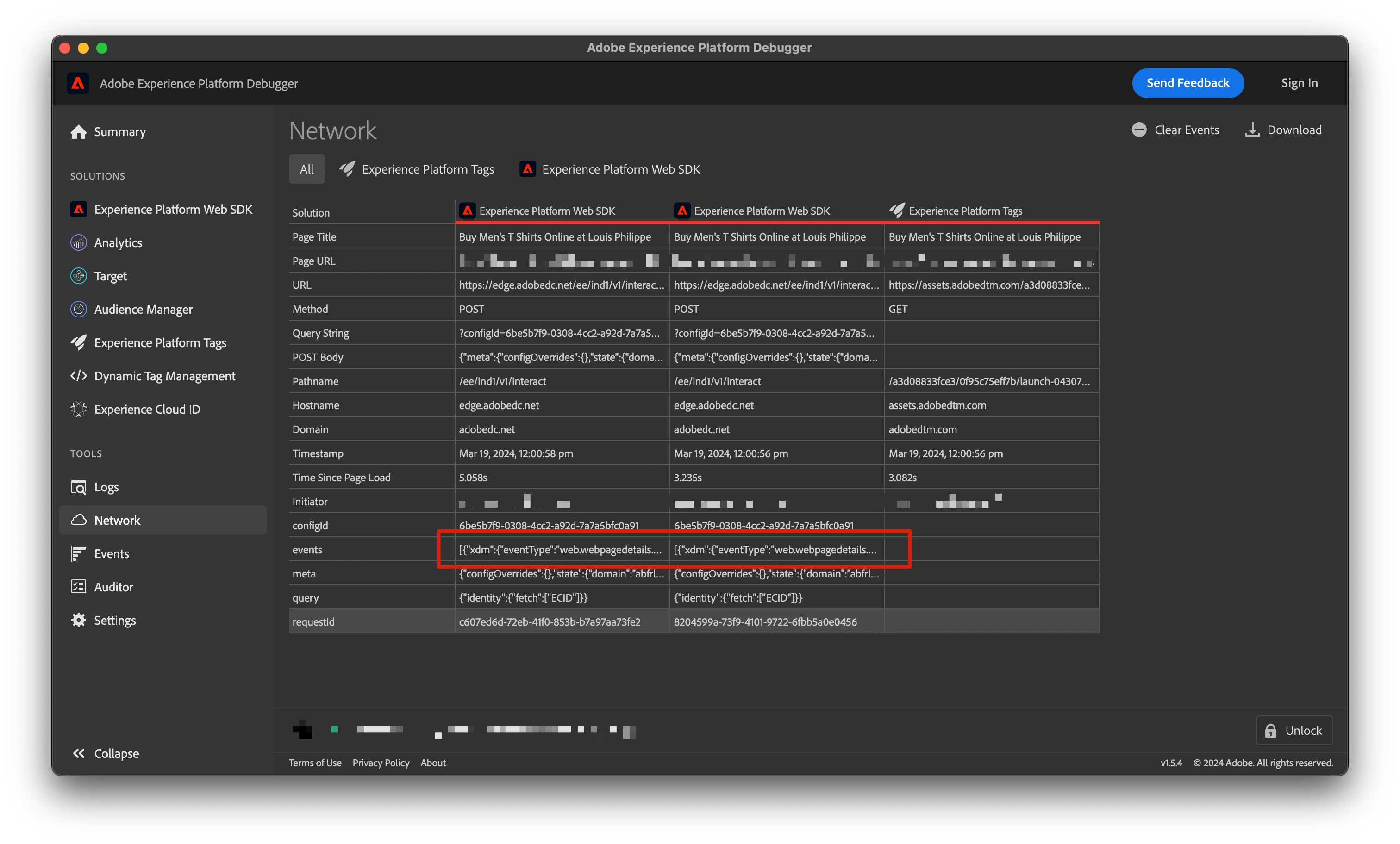Click the Events tool icon
The height and width of the screenshot is (844, 1400).
pos(78,554)
